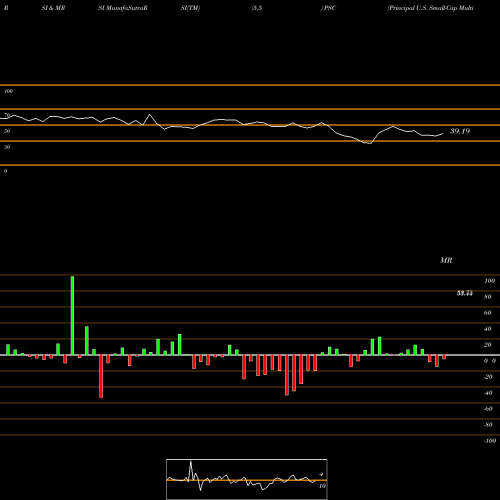Click the 'SI & MR' header text

53,8
